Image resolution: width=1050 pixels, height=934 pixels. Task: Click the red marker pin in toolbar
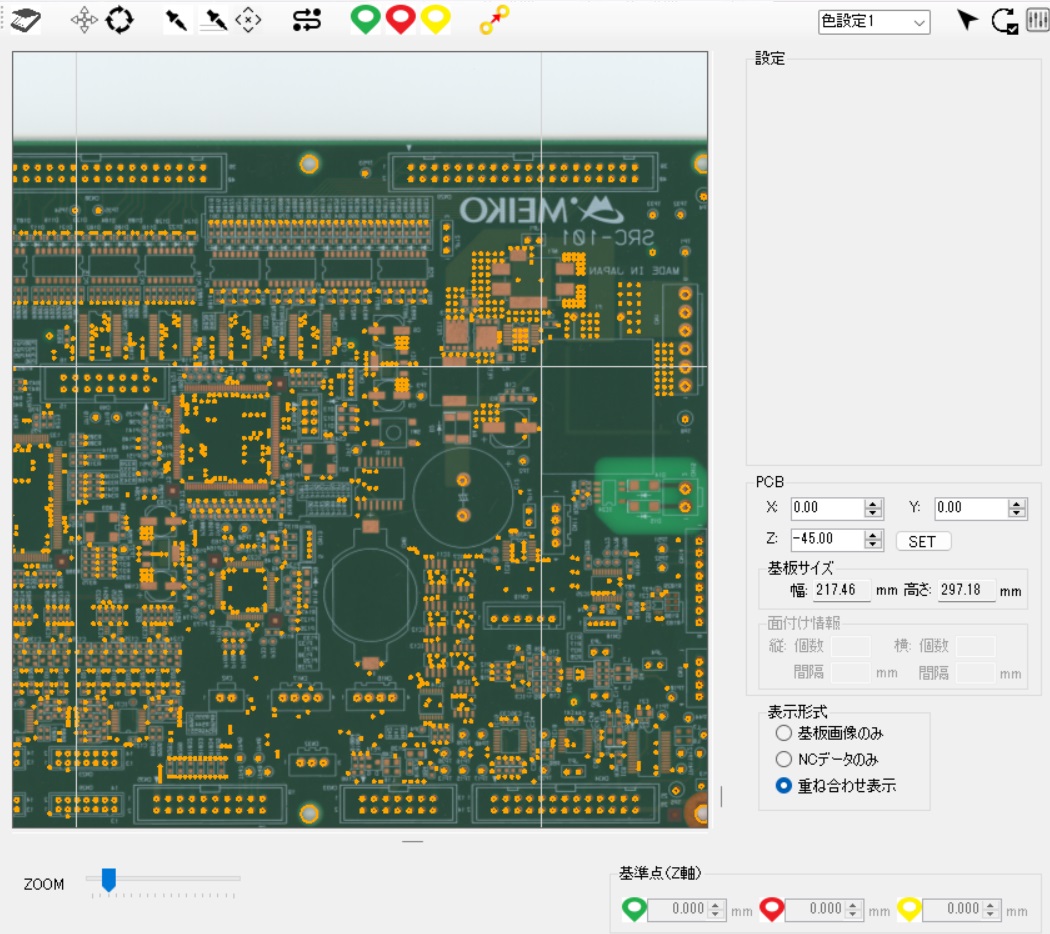click(x=400, y=20)
